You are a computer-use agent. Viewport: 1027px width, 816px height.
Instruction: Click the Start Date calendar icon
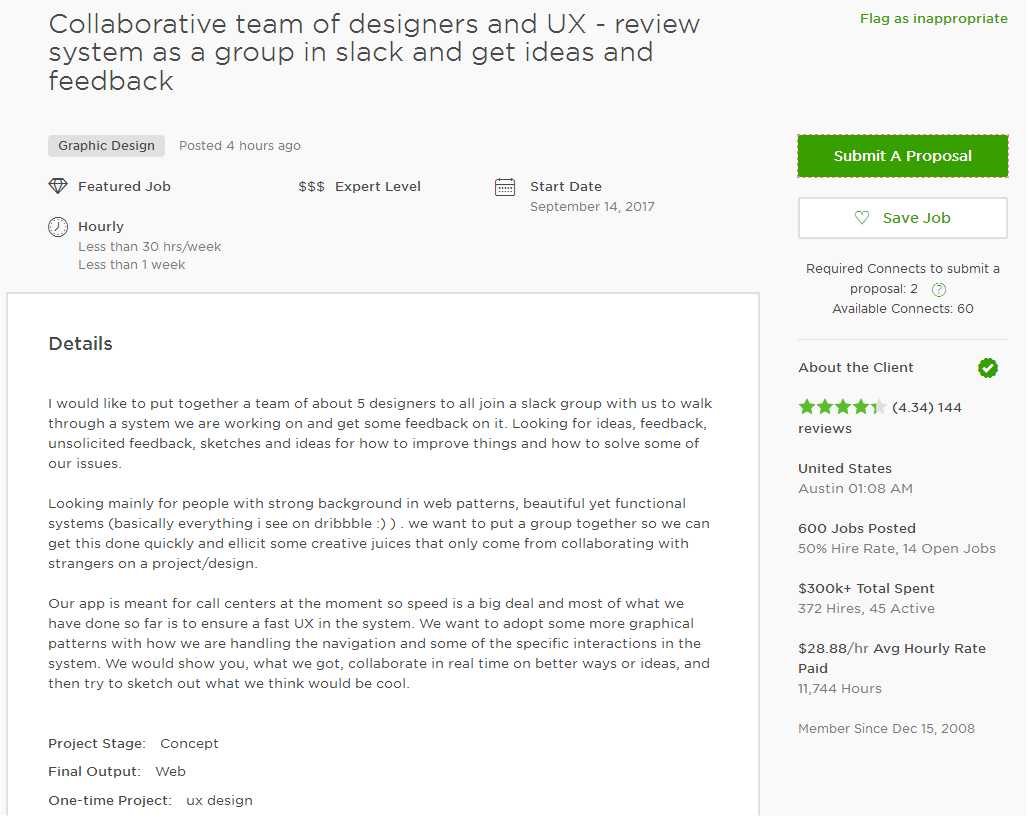click(x=506, y=186)
